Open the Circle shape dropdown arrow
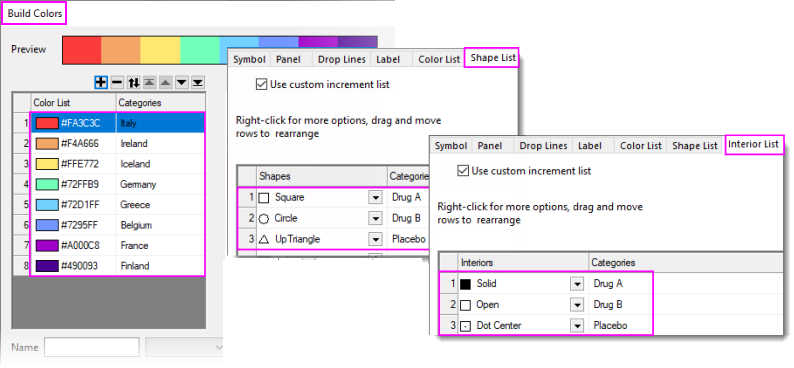The height and width of the screenshot is (368, 794). pos(375,219)
